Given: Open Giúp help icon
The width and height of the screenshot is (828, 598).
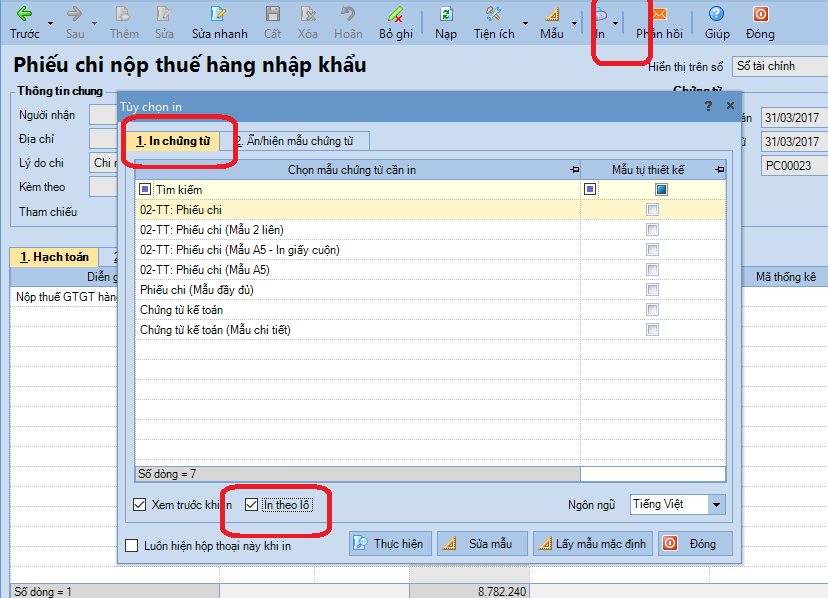Looking at the screenshot, I should [717, 14].
